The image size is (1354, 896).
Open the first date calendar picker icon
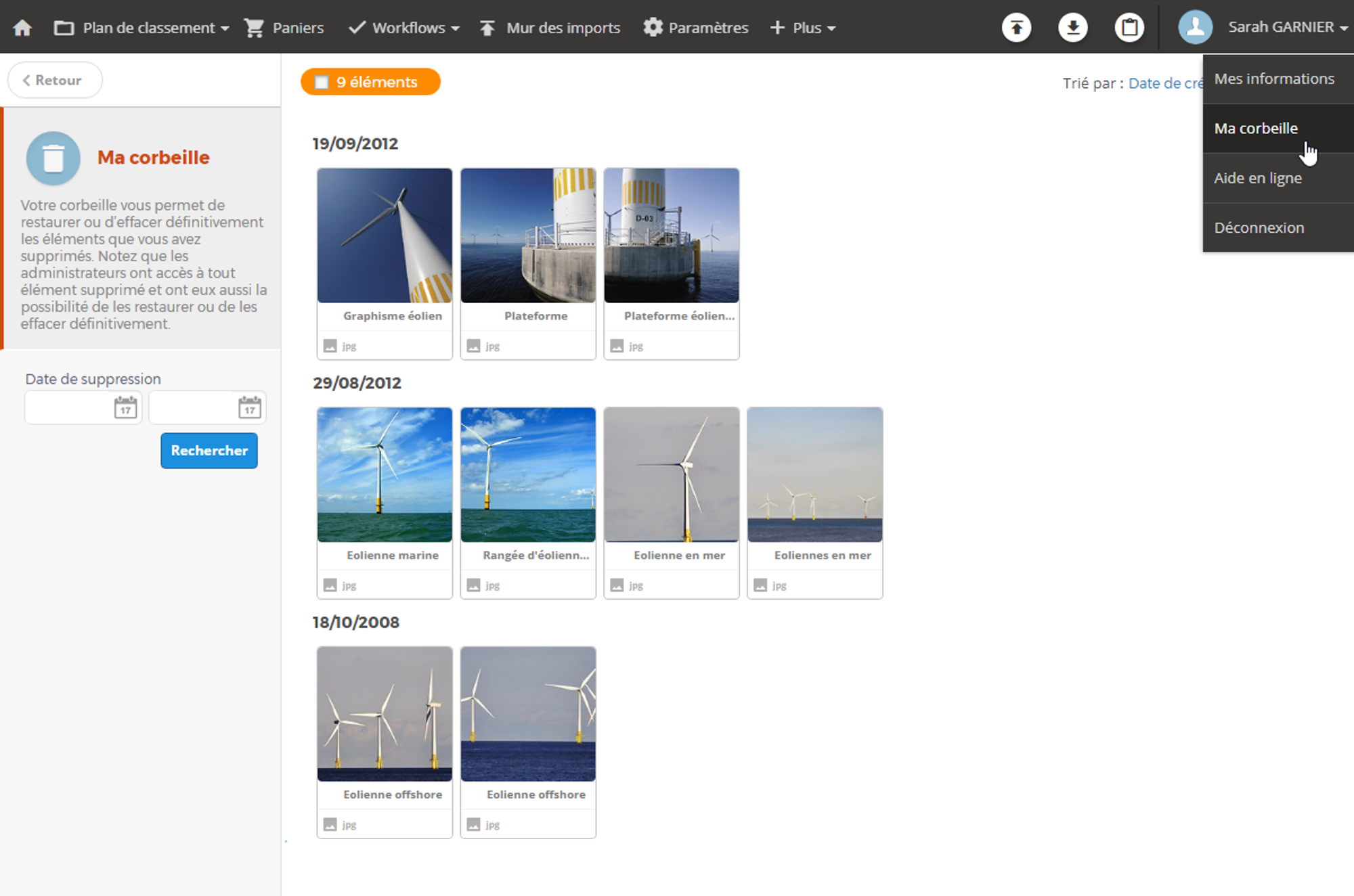pyautogui.click(x=125, y=407)
